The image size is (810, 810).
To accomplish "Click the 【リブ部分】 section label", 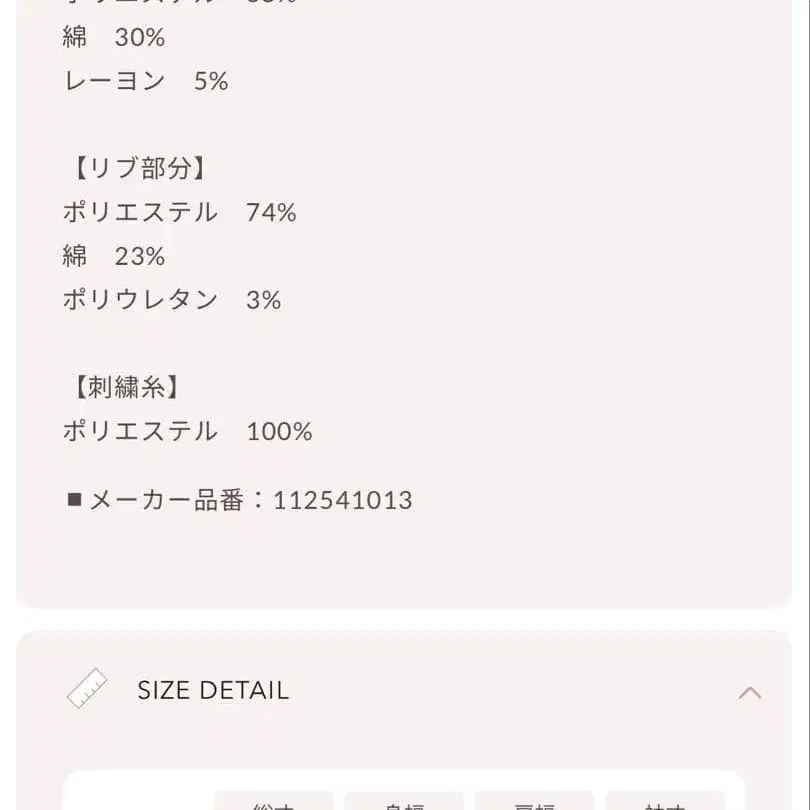I will [x=136, y=168].
